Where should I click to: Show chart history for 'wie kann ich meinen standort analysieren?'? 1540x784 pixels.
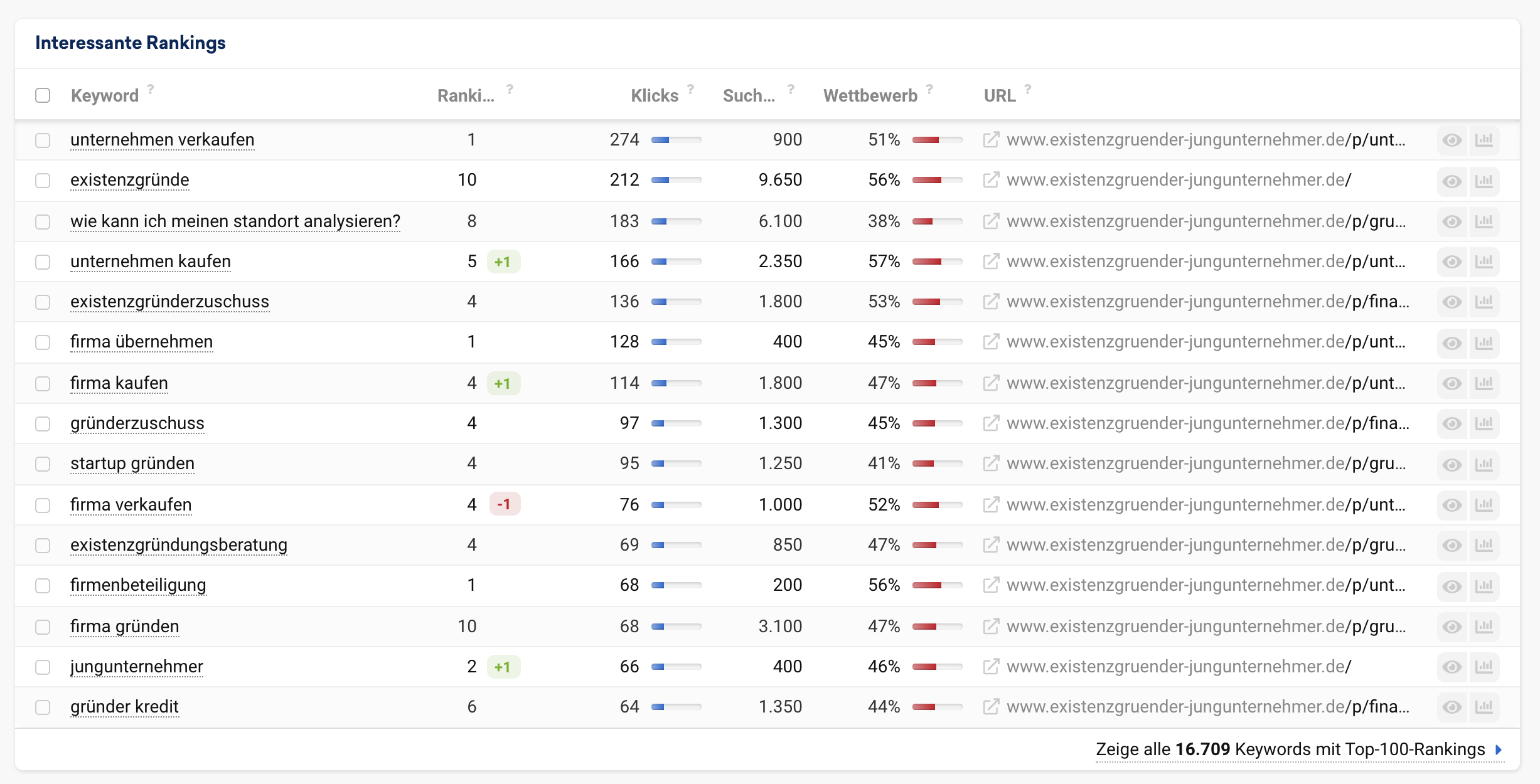(1484, 221)
